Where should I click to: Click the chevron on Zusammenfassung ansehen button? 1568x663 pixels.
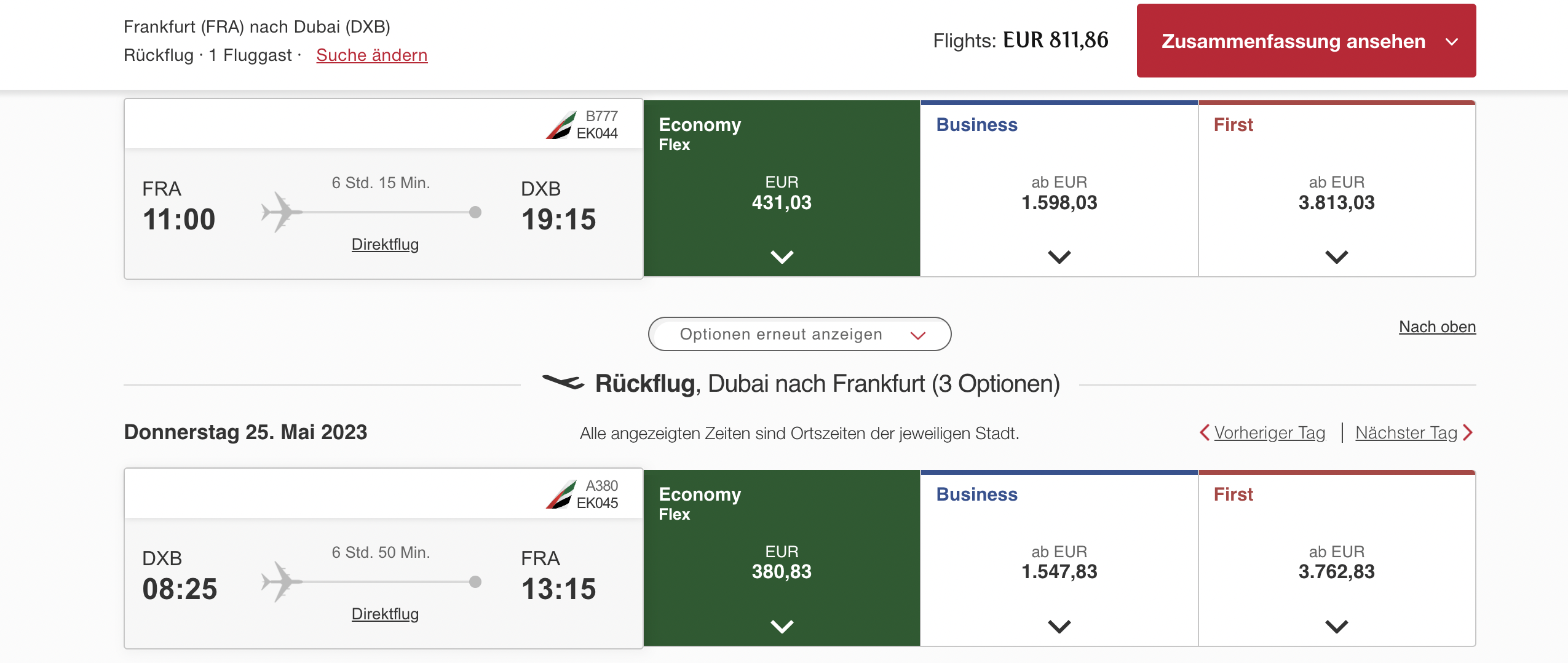1452,42
